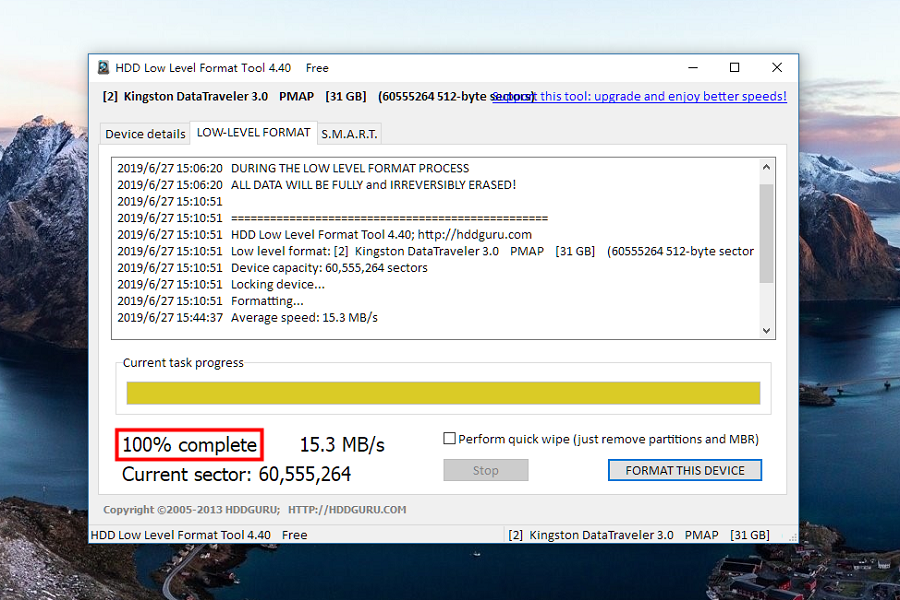Click the FORMAT THIS DEVICE button
The height and width of the screenshot is (600, 900).
[684, 470]
